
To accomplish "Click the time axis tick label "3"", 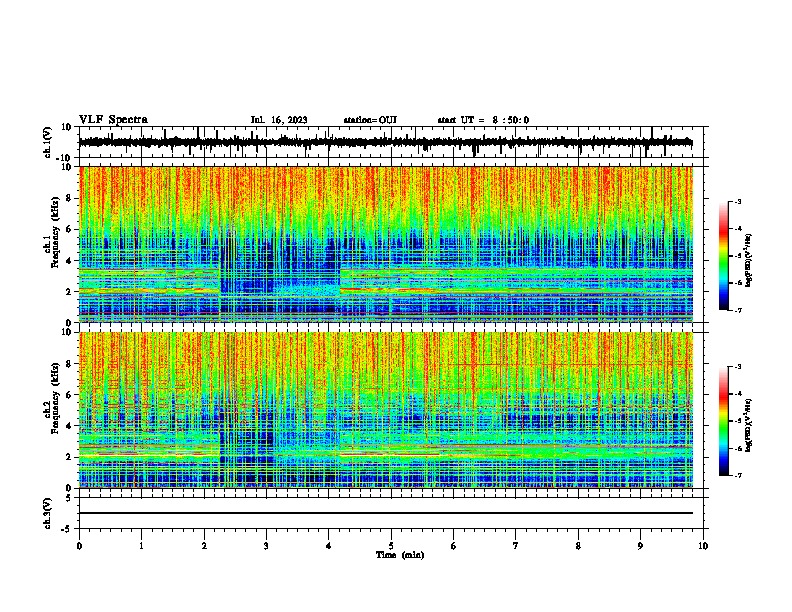I will 266,546.
